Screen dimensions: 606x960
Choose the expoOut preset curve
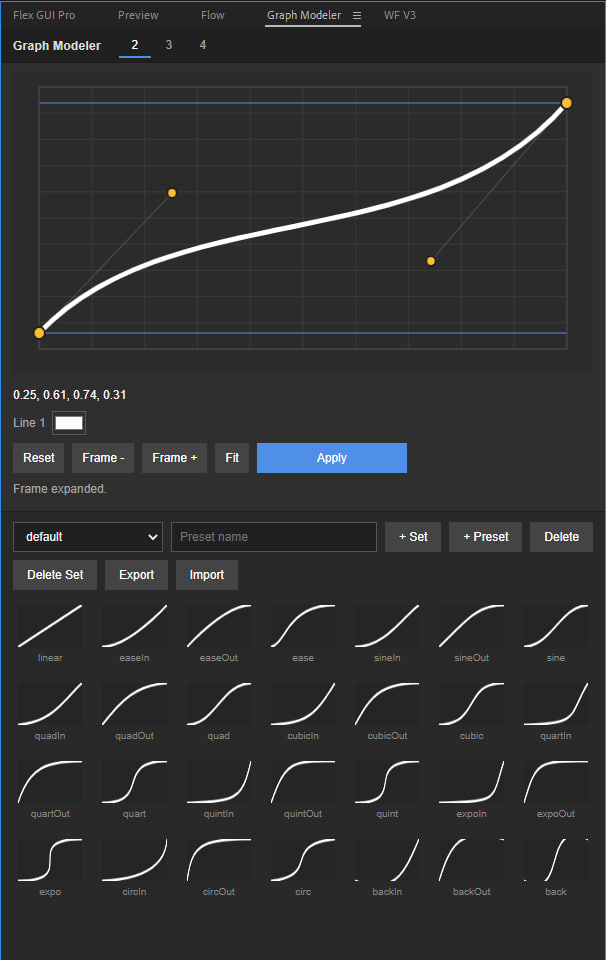tap(556, 782)
